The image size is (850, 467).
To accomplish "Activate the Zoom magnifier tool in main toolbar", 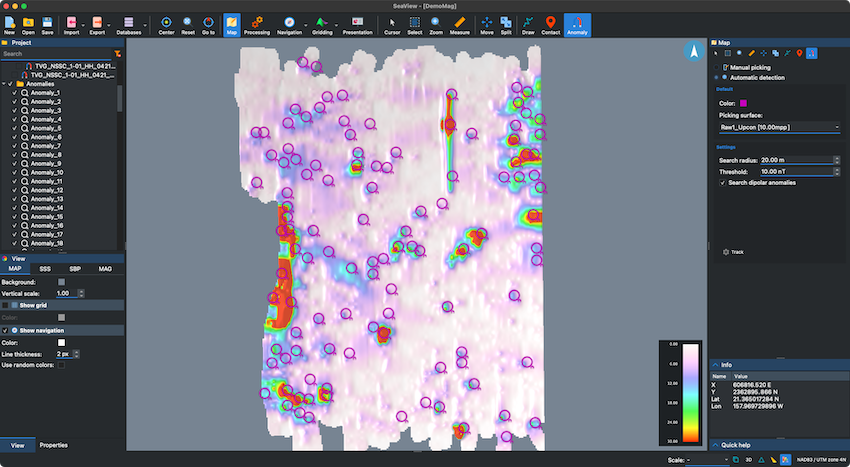I will tap(436, 25).
